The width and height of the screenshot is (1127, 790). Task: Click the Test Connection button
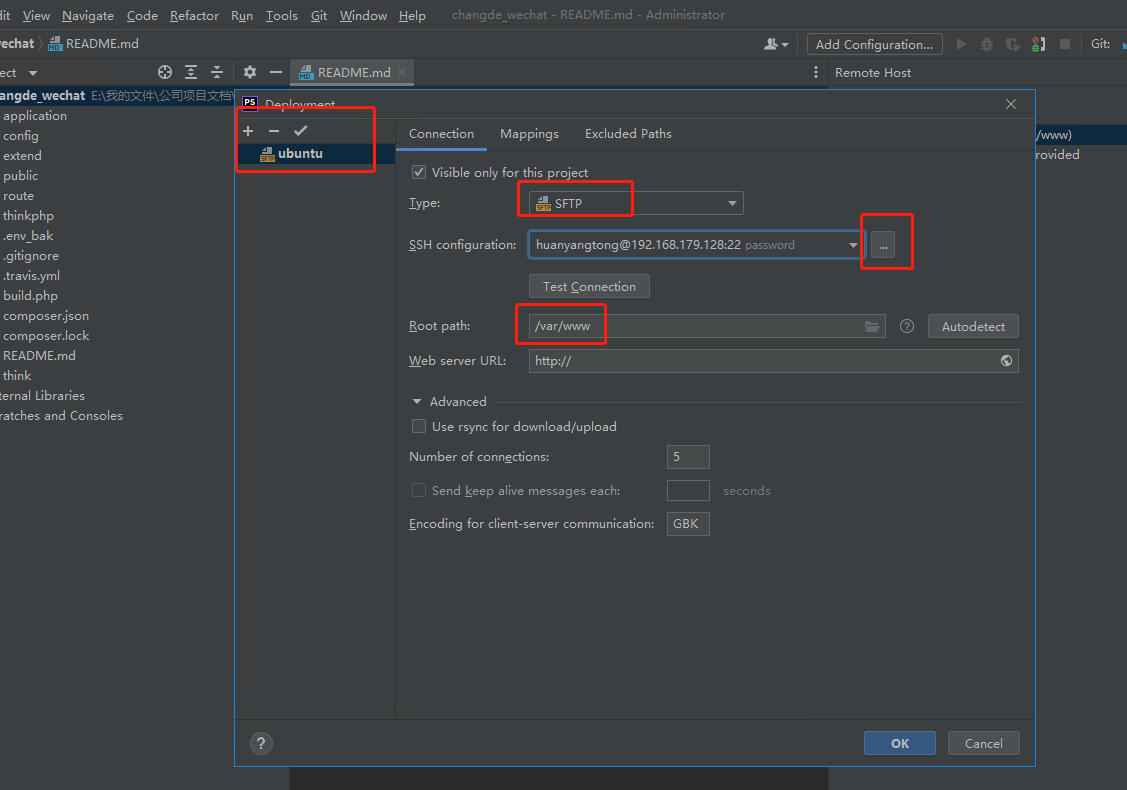[x=589, y=286]
